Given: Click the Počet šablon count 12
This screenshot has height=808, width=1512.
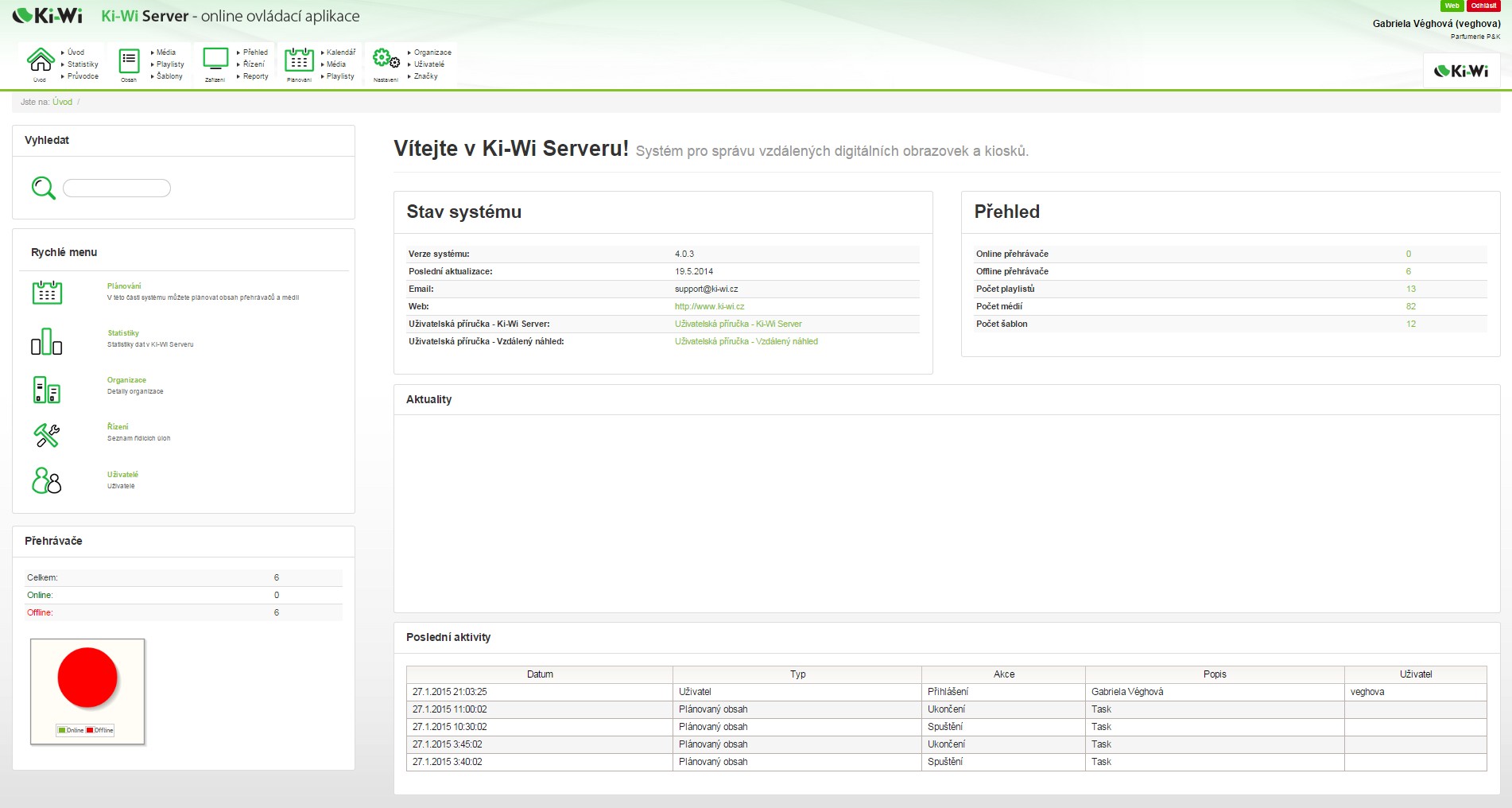Looking at the screenshot, I should pyautogui.click(x=1410, y=324).
